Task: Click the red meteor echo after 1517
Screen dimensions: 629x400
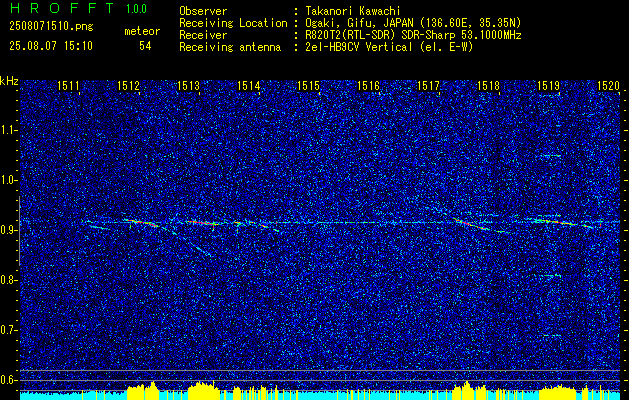Action: click(x=471, y=224)
